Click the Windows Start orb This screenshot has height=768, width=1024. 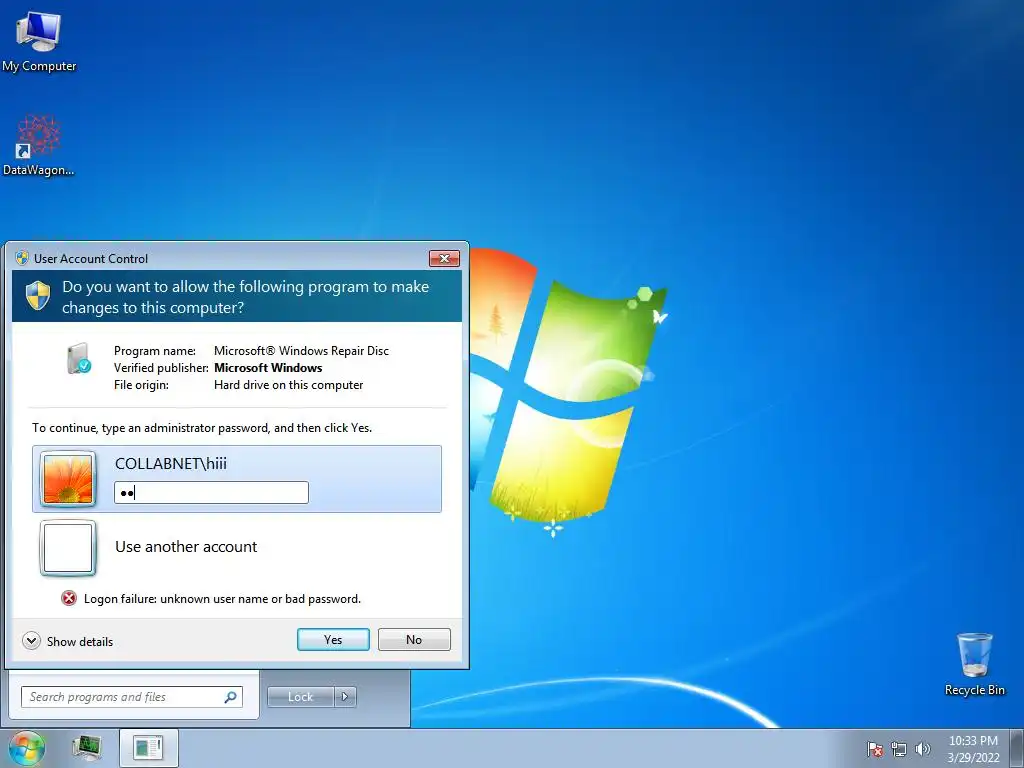pyautogui.click(x=26, y=748)
